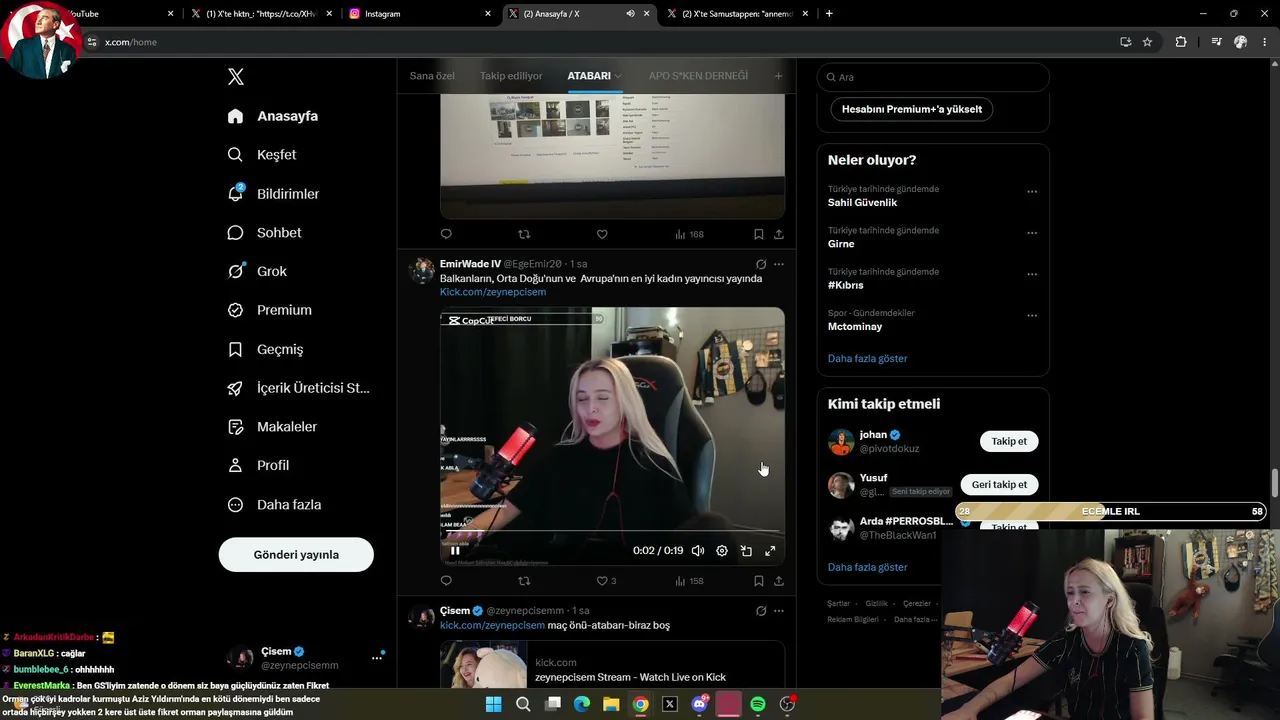Open Geçmiş bookmarks in sidebar
The width and height of the screenshot is (1280, 720).
point(265,349)
